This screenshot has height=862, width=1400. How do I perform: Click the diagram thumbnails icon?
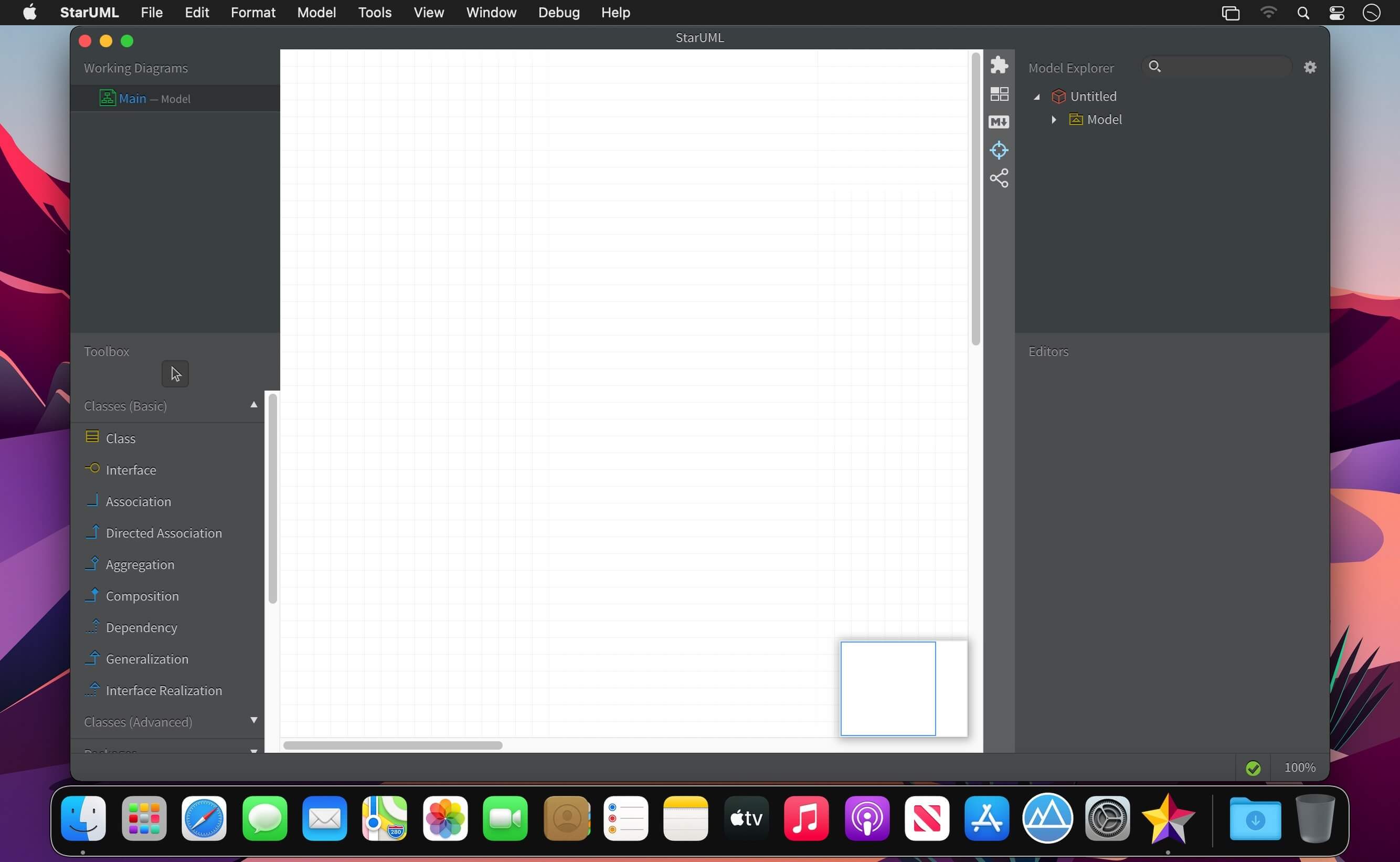(x=999, y=94)
